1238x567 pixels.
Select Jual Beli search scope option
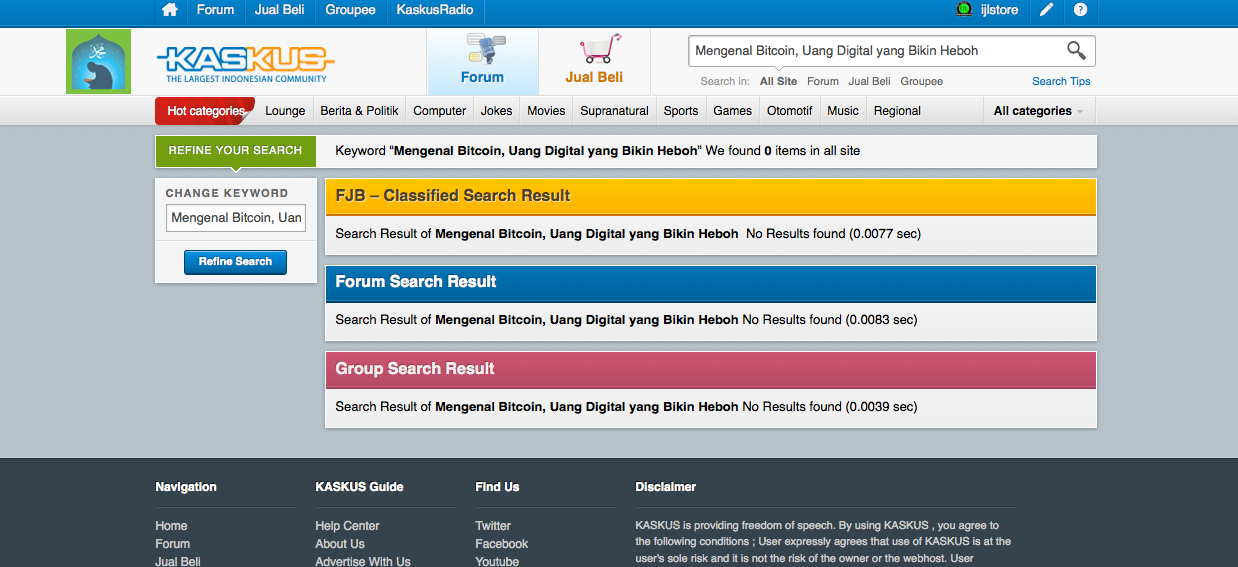[x=869, y=81]
